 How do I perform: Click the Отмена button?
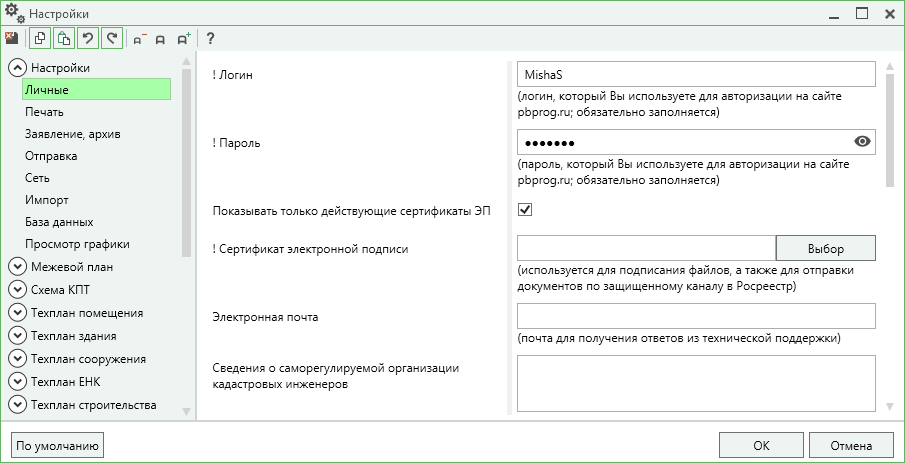point(851,445)
